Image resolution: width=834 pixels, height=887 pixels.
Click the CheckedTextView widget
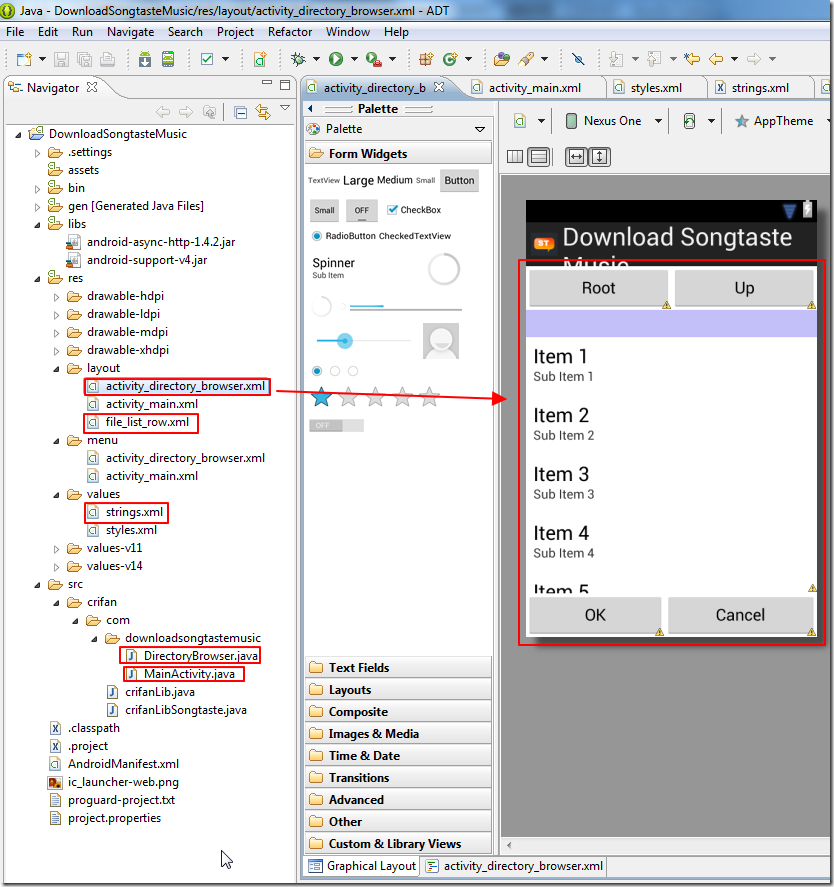pyautogui.click(x=415, y=236)
